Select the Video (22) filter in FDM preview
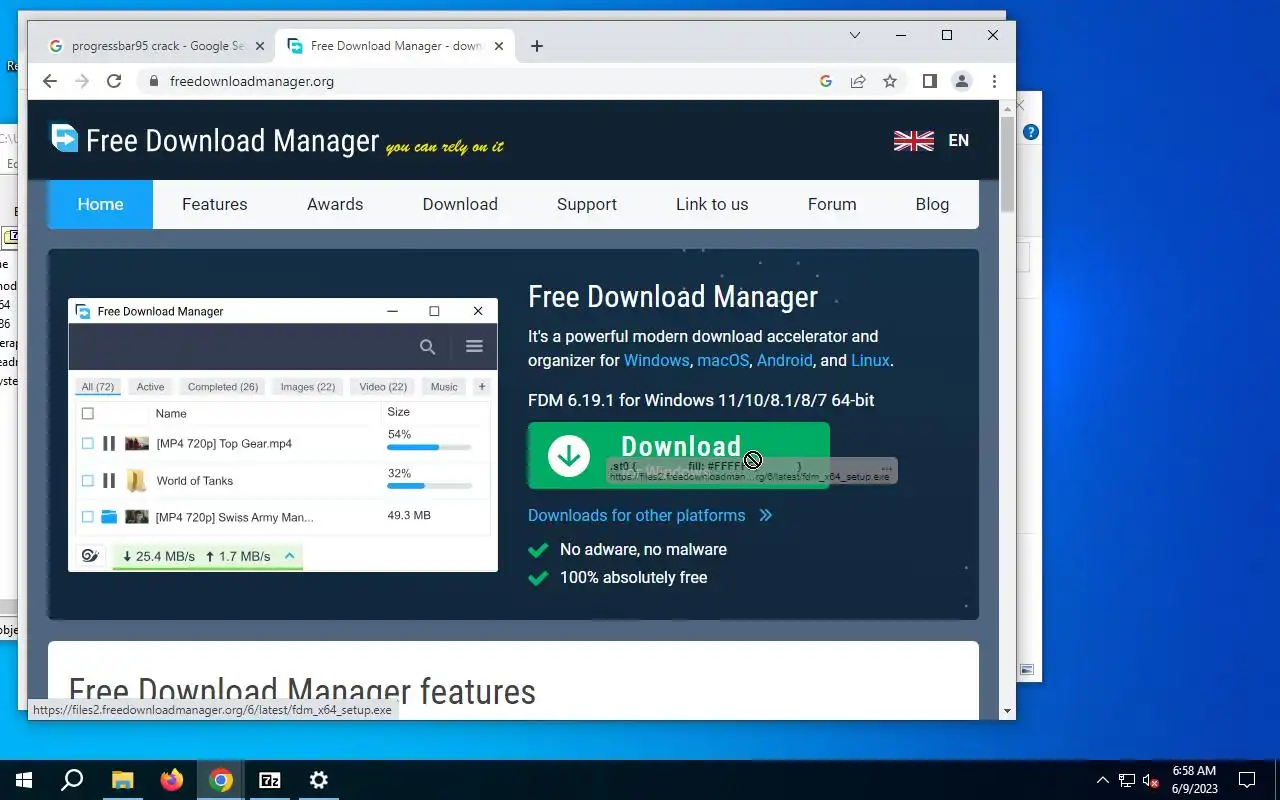The width and height of the screenshot is (1280, 800). click(x=383, y=387)
